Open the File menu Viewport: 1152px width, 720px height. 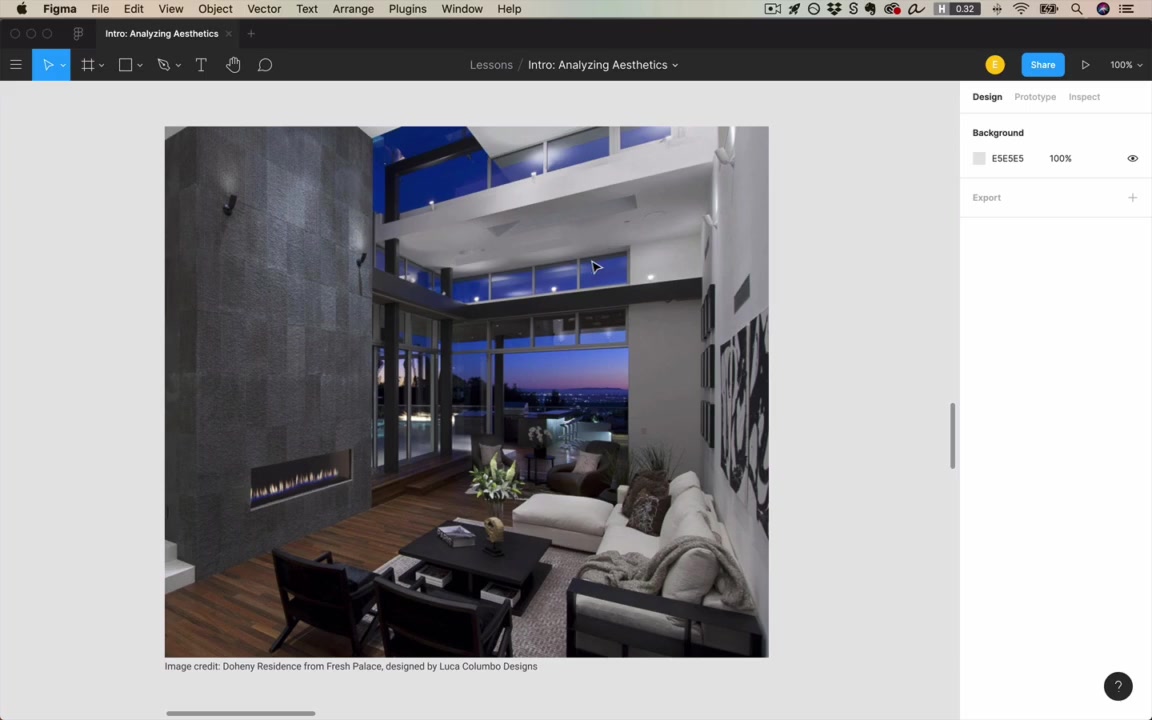tap(100, 9)
